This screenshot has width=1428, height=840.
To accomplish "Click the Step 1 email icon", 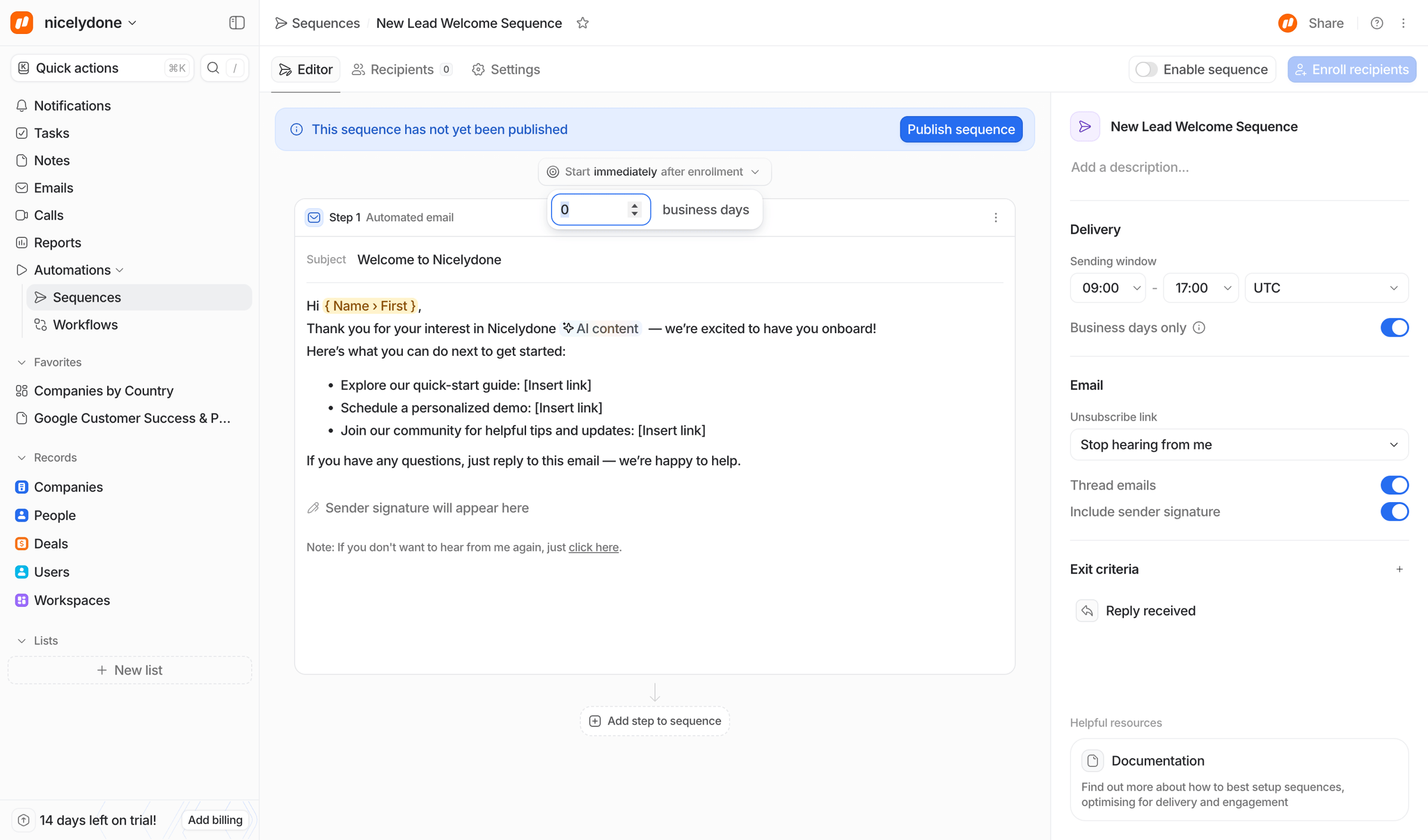I will [314, 217].
